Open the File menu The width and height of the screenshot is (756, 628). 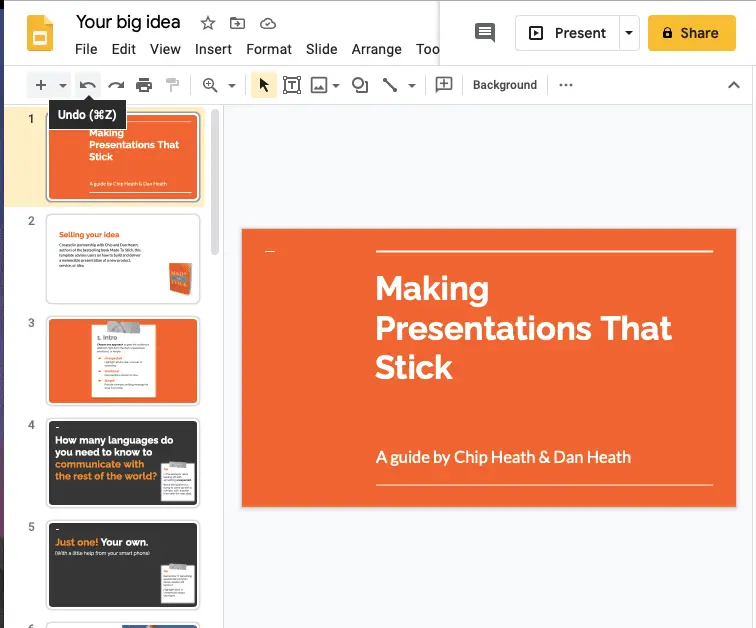(x=86, y=49)
